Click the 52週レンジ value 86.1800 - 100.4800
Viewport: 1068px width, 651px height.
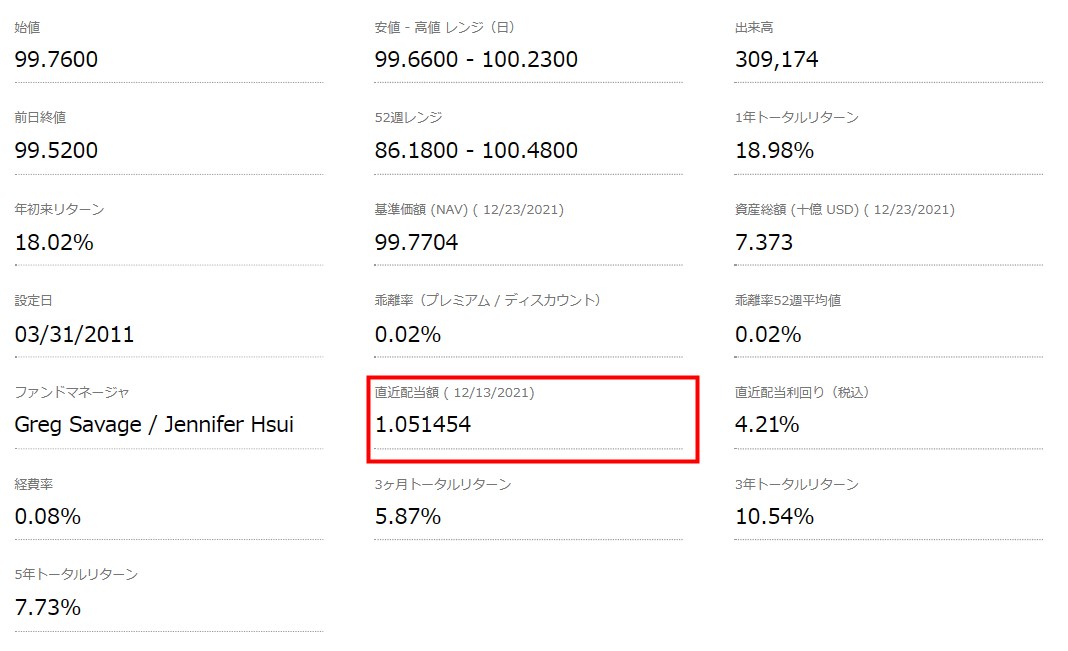(476, 151)
